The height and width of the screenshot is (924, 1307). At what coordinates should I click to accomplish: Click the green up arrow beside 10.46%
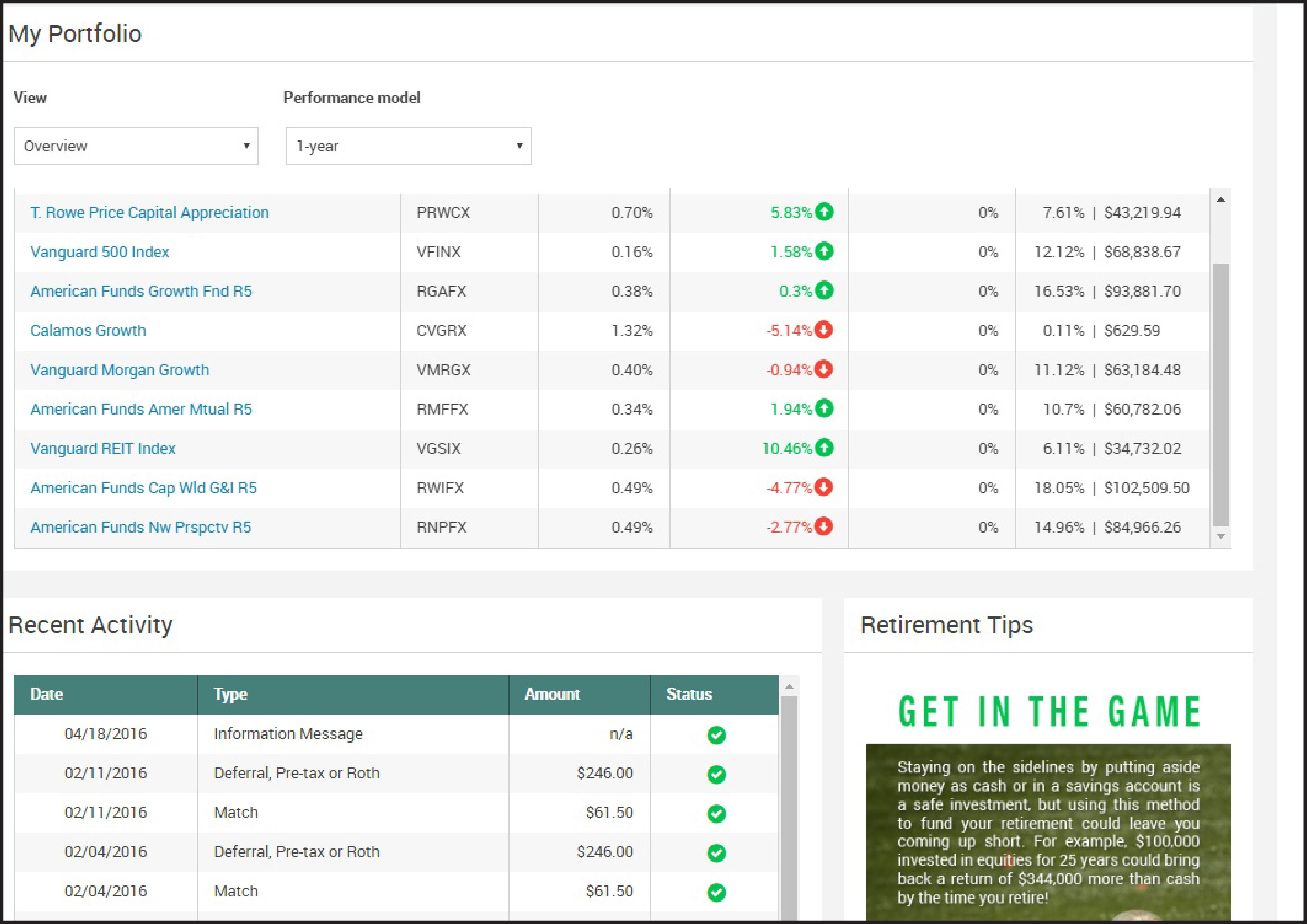(824, 448)
